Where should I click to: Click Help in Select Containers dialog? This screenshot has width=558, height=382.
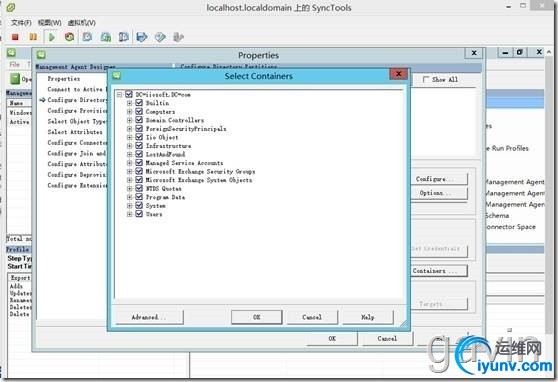coord(368,317)
